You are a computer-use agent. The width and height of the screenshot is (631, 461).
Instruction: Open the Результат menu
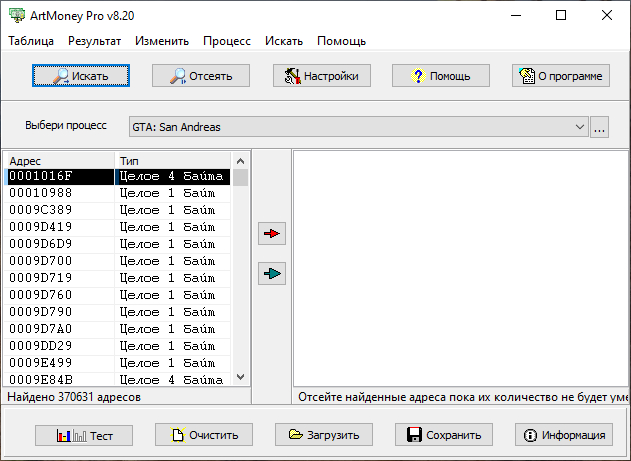coord(94,41)
